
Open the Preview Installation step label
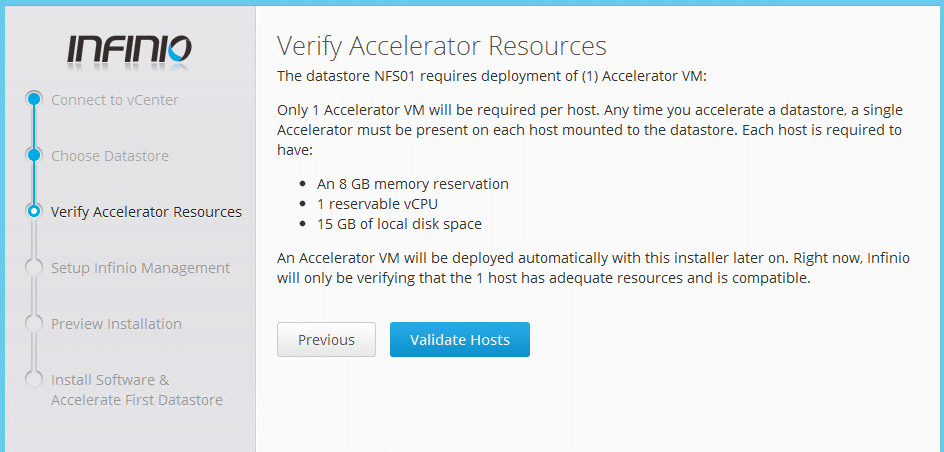tap(116, 324)
